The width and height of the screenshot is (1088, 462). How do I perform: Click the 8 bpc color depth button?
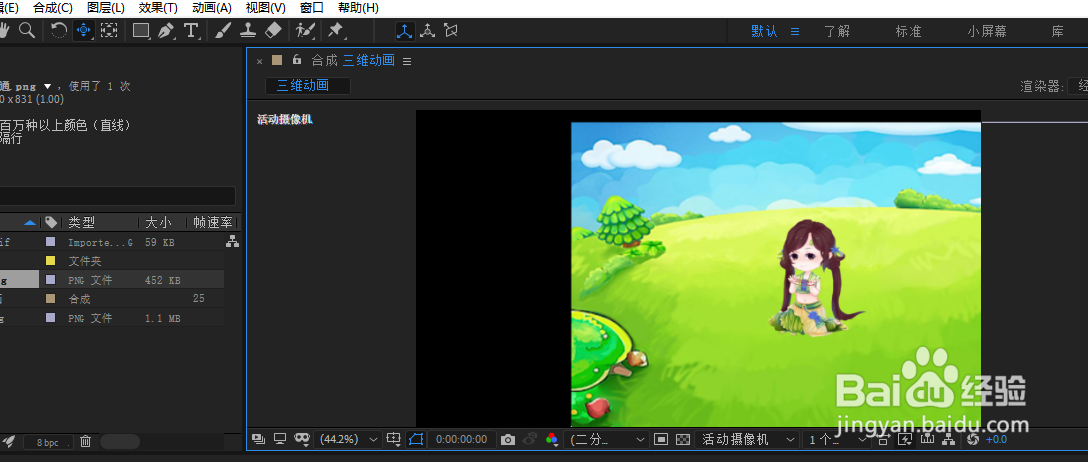pos(48,442)
